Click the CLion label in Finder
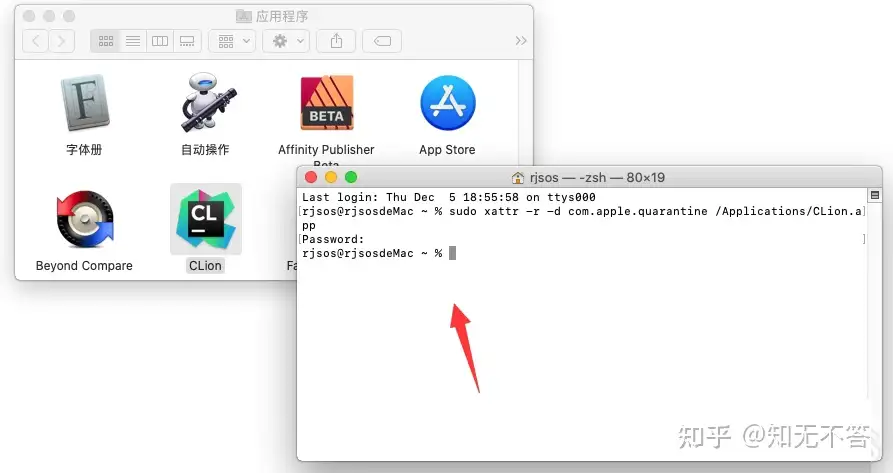This screenshot has height=473, width=893. [x=205, y=266]
